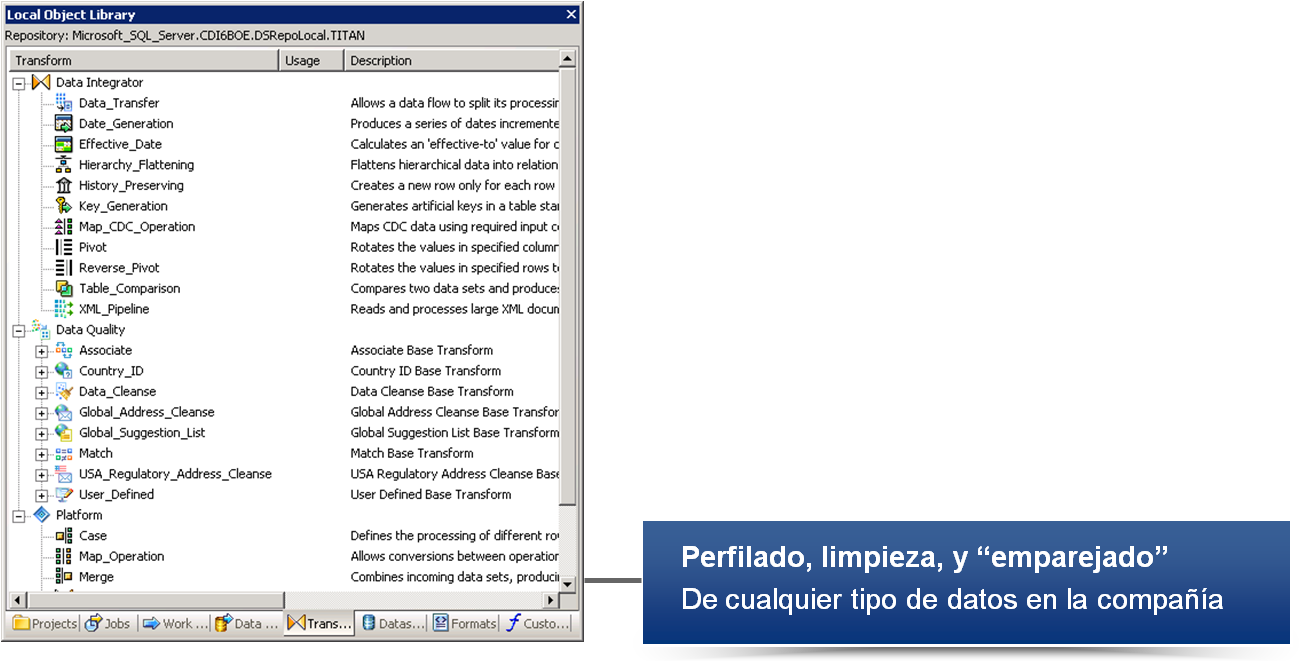Select the Reverse_Pivot tree item
Image resolution: width=1304 pixels, height=662 pixels.
pos(119,268)
